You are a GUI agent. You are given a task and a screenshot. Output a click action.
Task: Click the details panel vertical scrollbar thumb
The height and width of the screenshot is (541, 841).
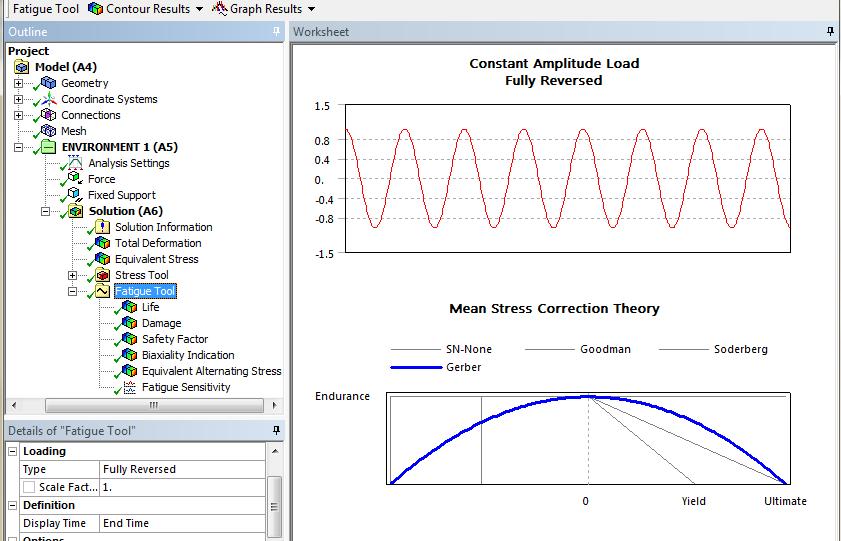[x=275, y=506]
